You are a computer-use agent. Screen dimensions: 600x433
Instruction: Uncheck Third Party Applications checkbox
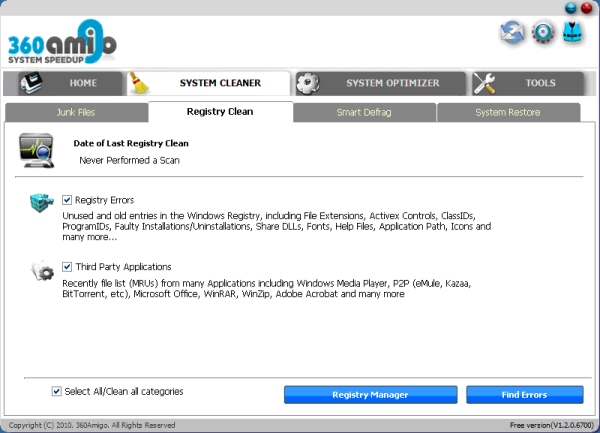[67, 267]
